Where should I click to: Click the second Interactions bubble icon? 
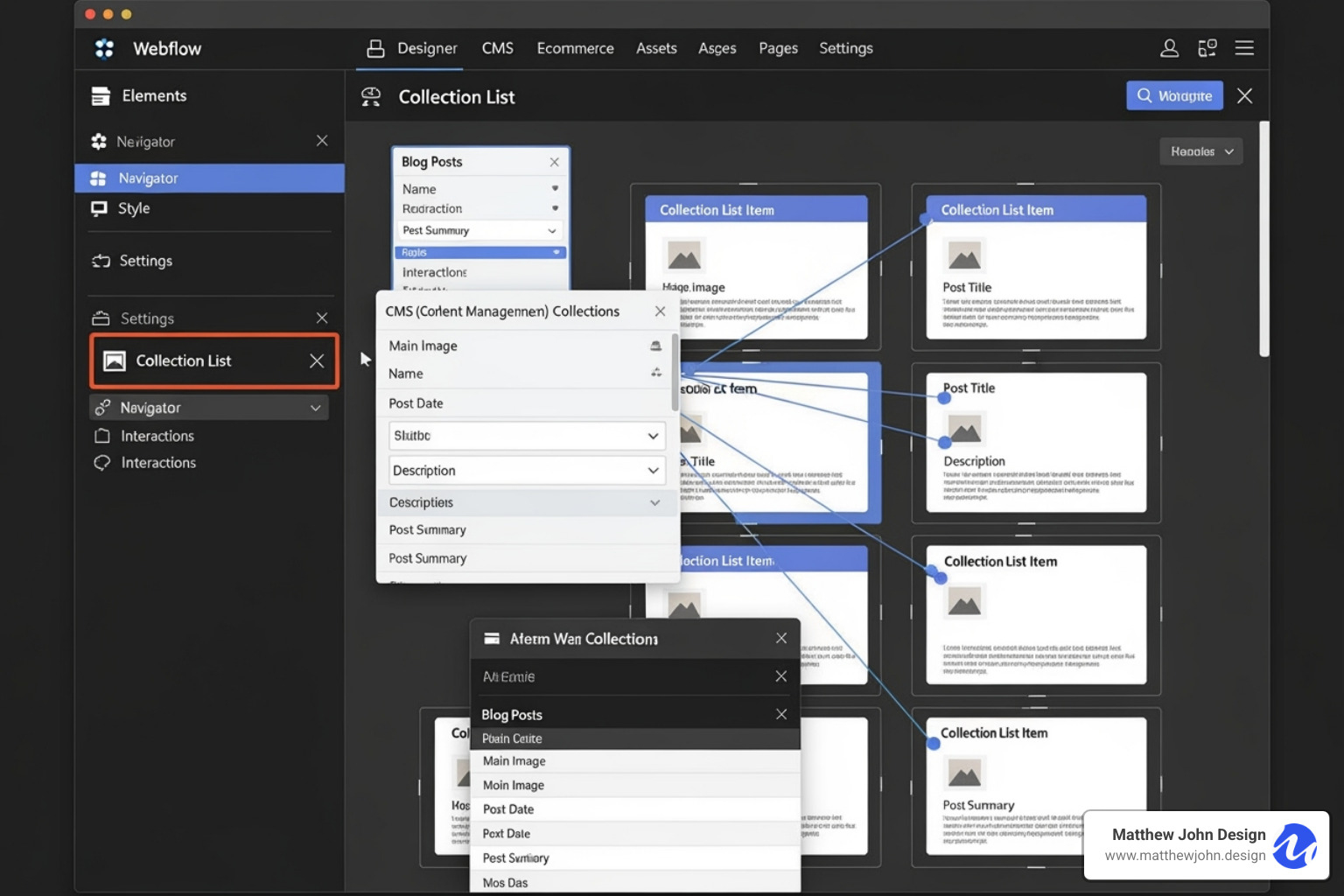click(x=101, y=462)
